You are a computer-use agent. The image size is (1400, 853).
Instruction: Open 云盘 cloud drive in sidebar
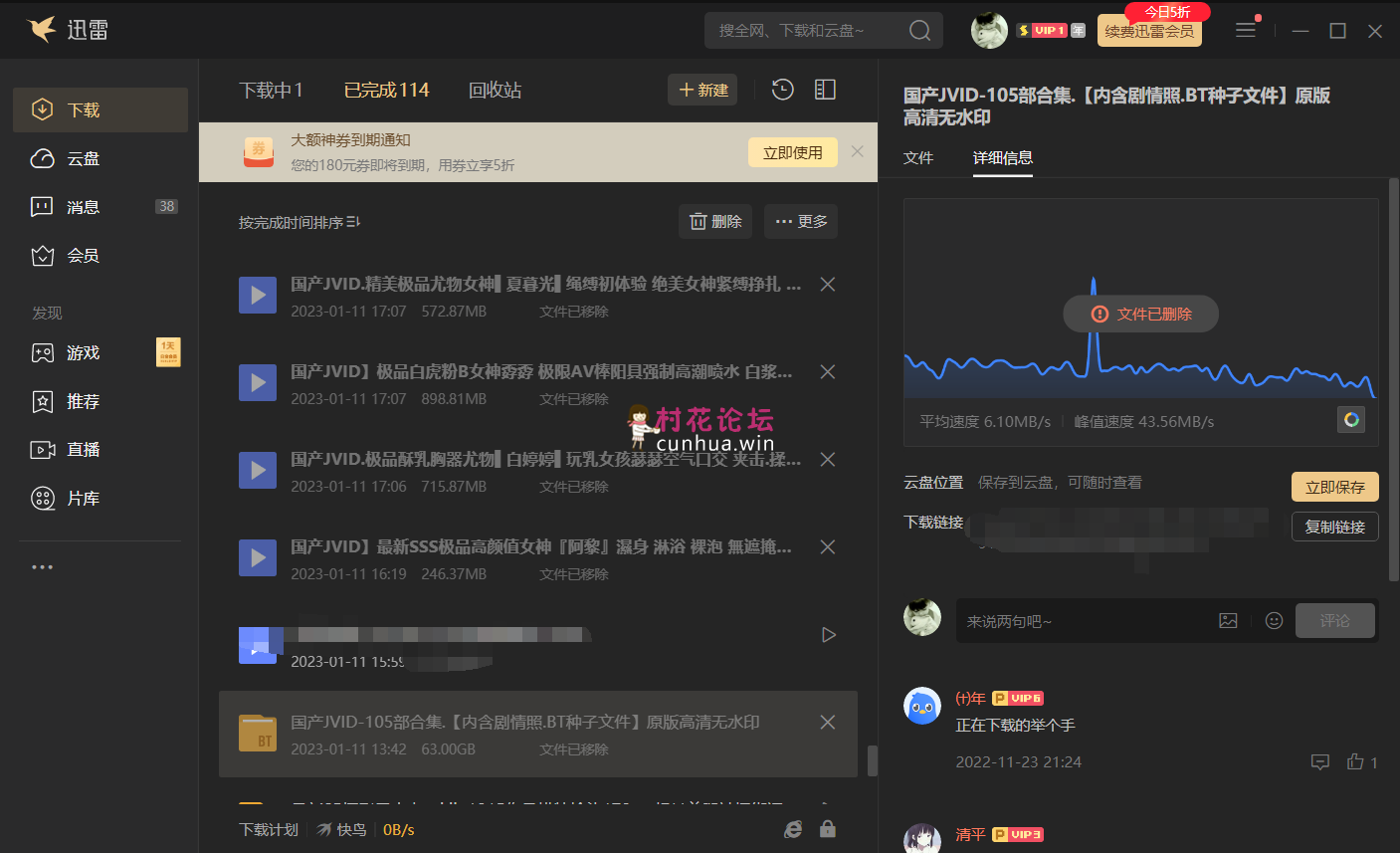pos(100,158)
